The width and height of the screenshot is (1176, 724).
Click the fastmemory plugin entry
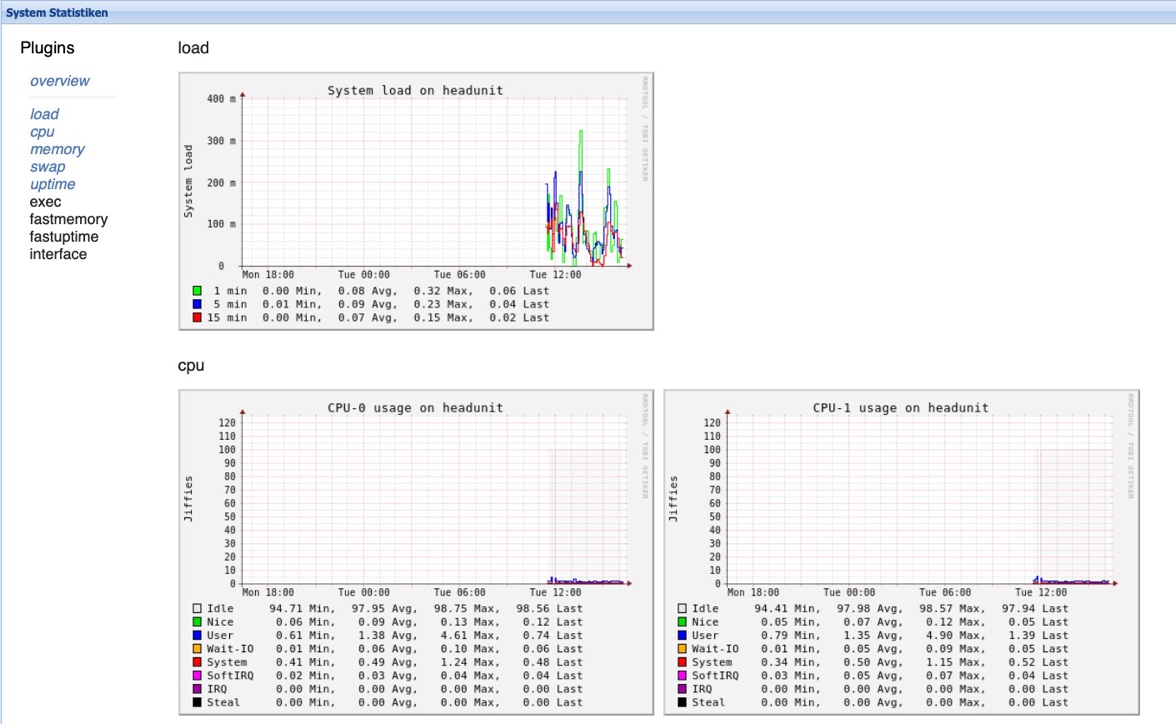pos(68,219)
